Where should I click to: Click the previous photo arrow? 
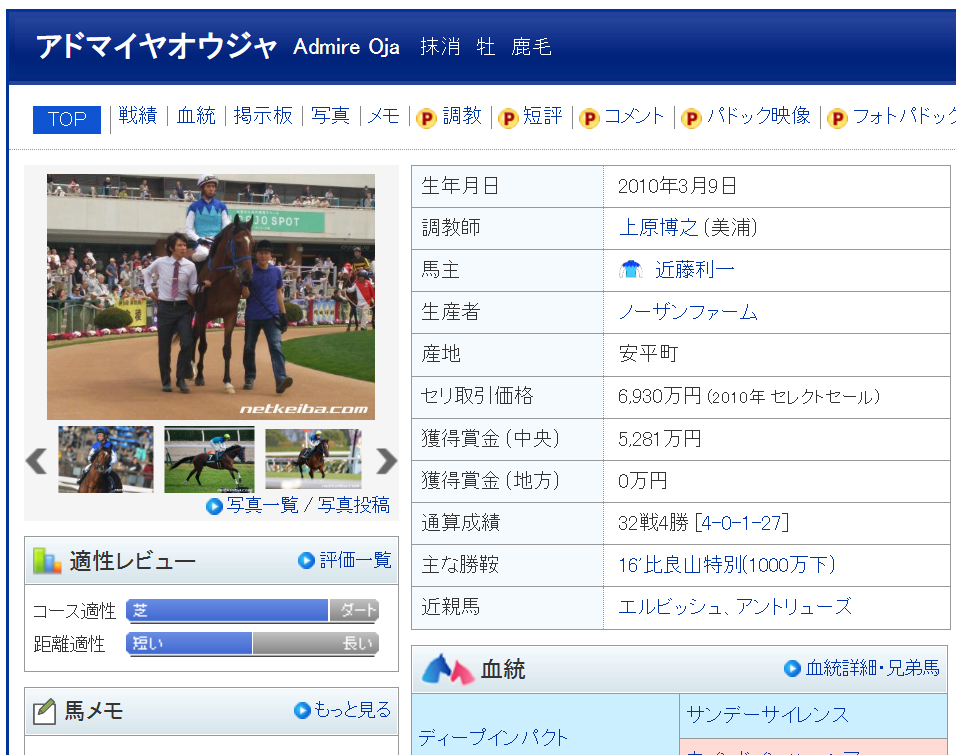click(x=36, y=461)
